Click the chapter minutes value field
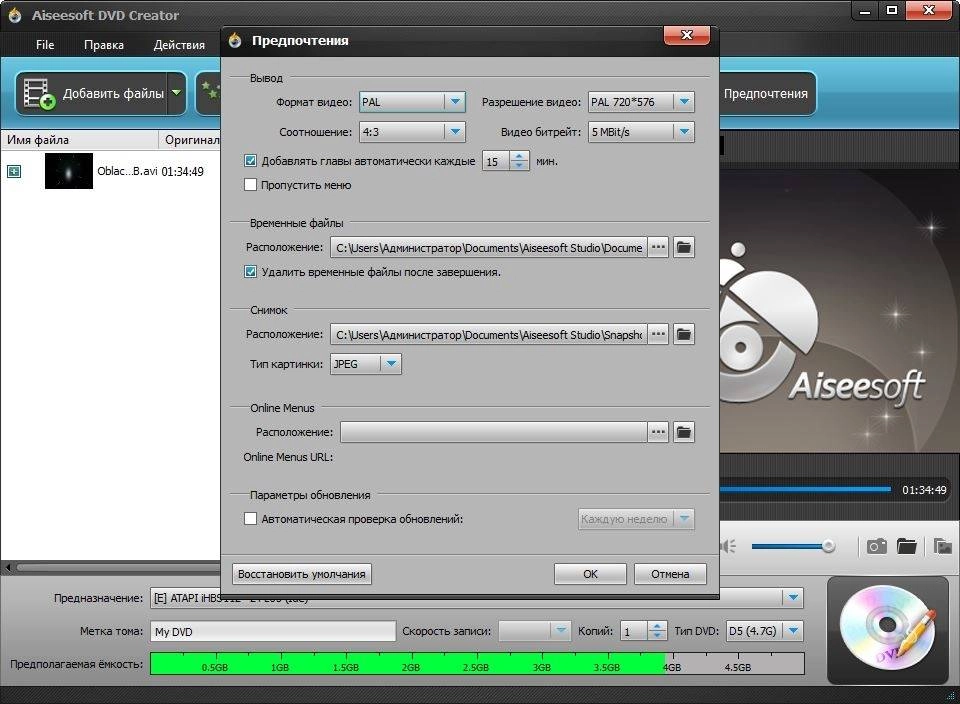The image size is (960, 704). click(496, 161)
